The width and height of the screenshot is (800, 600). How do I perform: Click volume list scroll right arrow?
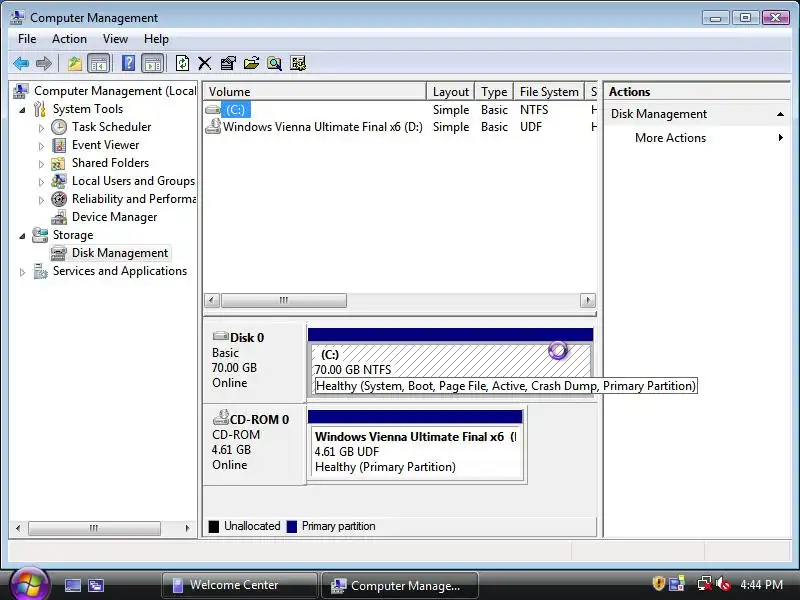(x=587, y=301)
